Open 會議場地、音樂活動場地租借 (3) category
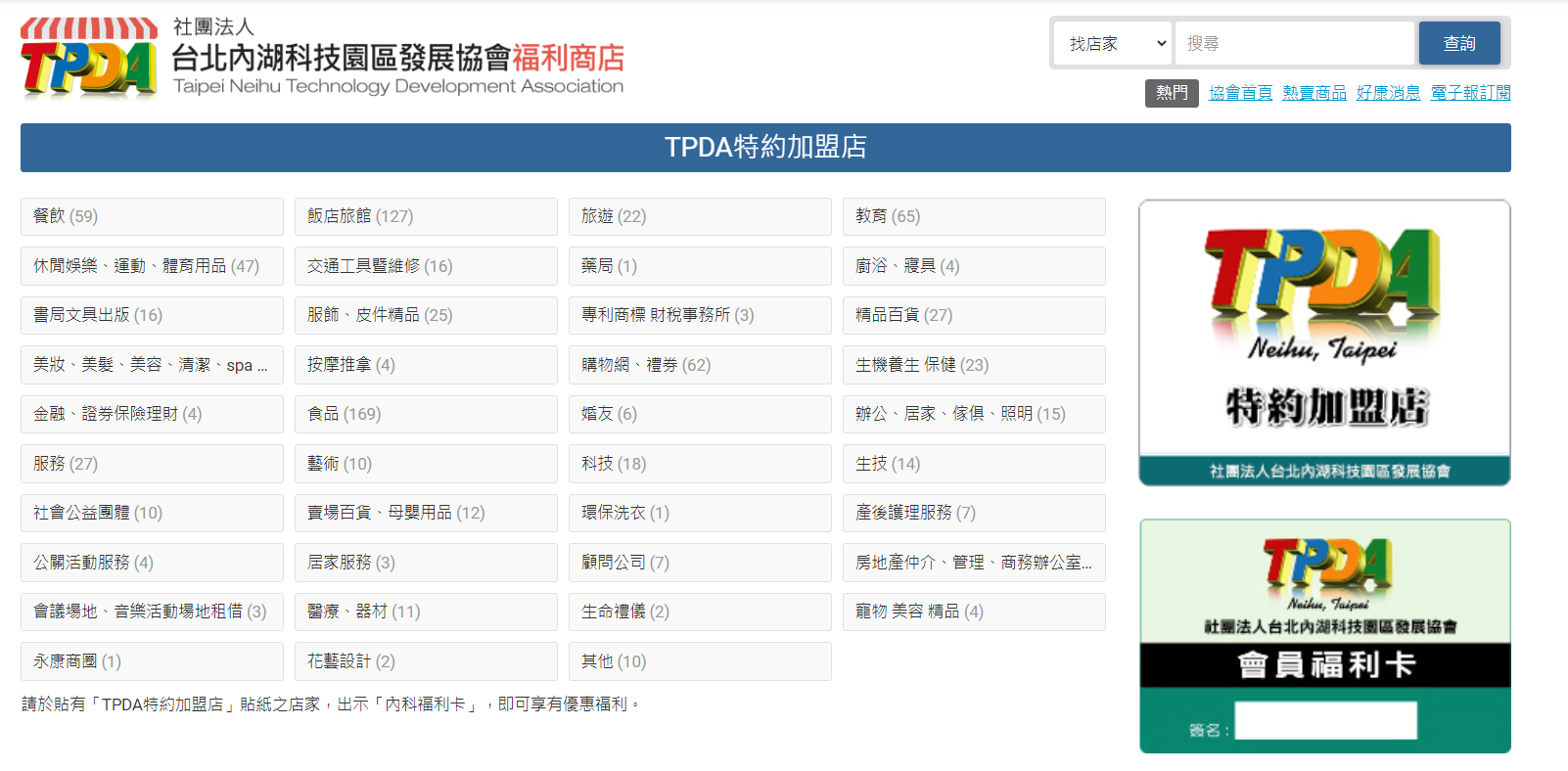The height and width of the screenshot is (771, 1568). point(152,612)
